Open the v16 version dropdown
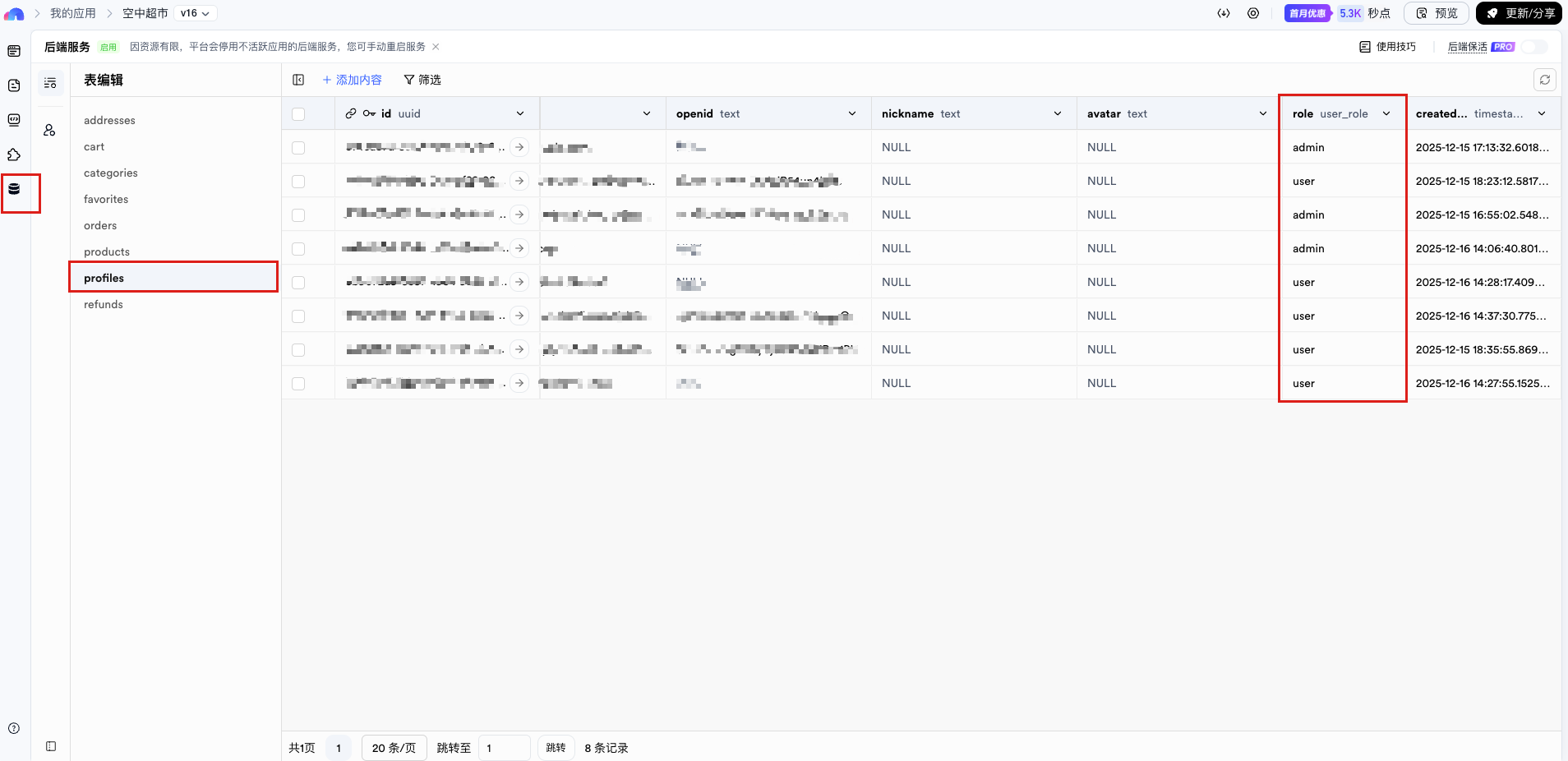The image size is (1568, 761). [x=195, y=13]
